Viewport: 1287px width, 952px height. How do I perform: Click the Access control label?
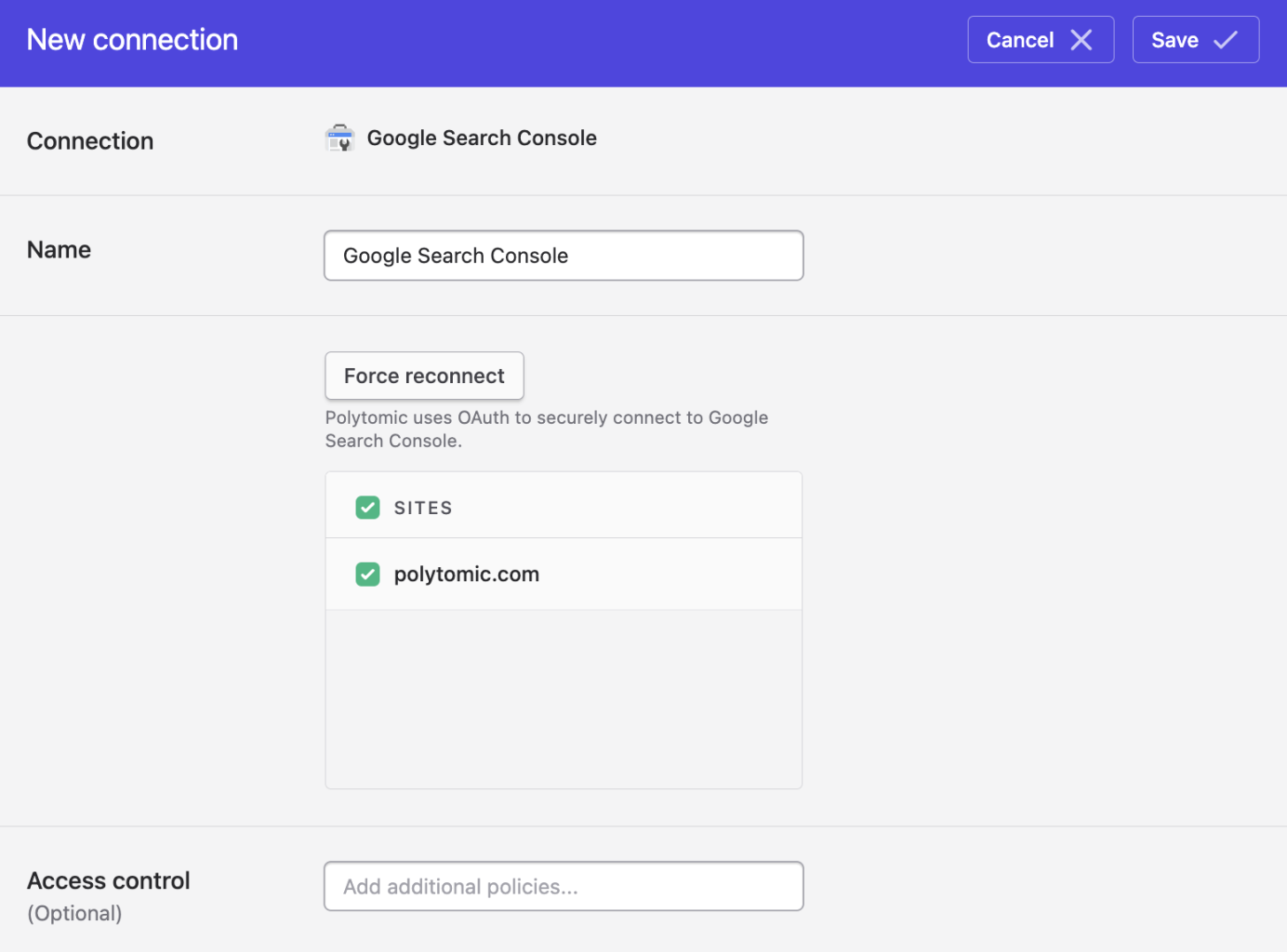pos(109,880)
